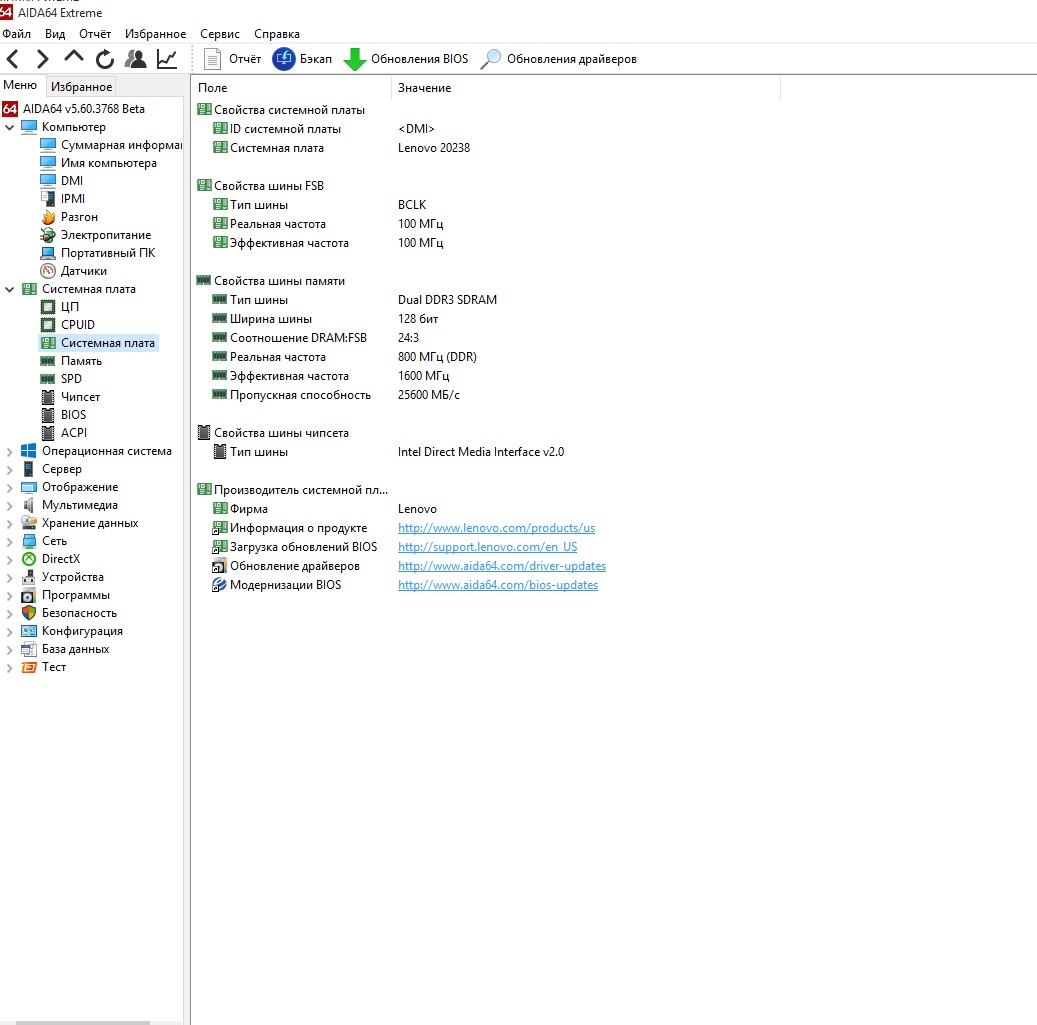Expand the Операционная система node
This screenshot has width=1037, height=1025.
tap(9, 452)
